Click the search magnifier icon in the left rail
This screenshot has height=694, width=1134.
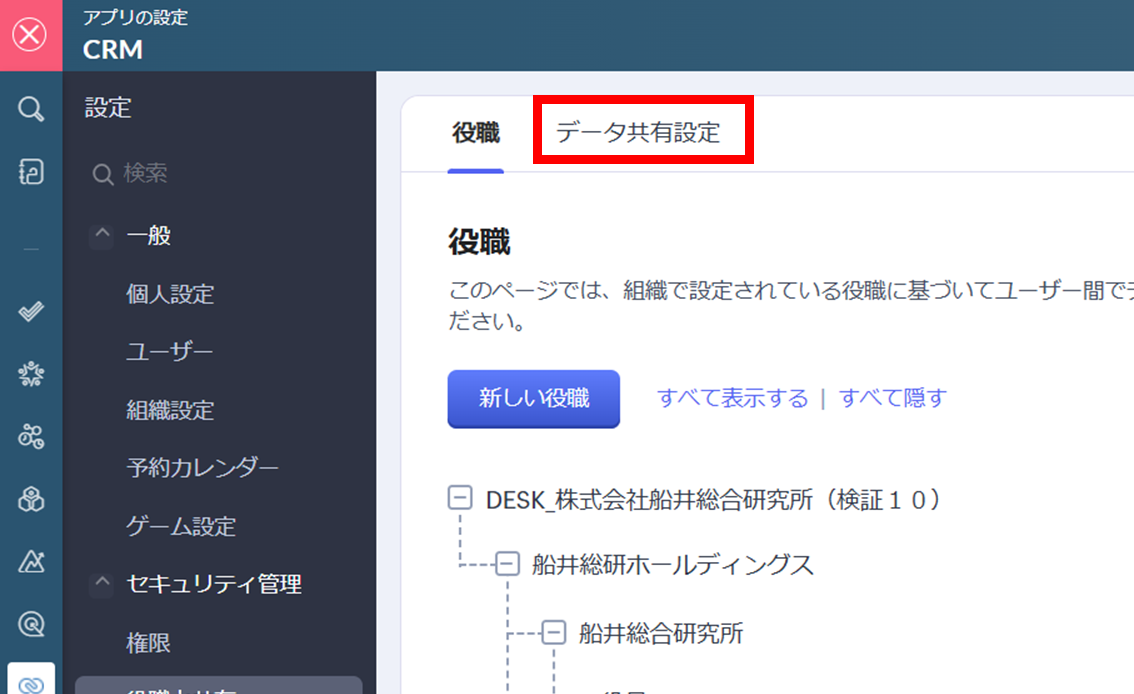31,109
